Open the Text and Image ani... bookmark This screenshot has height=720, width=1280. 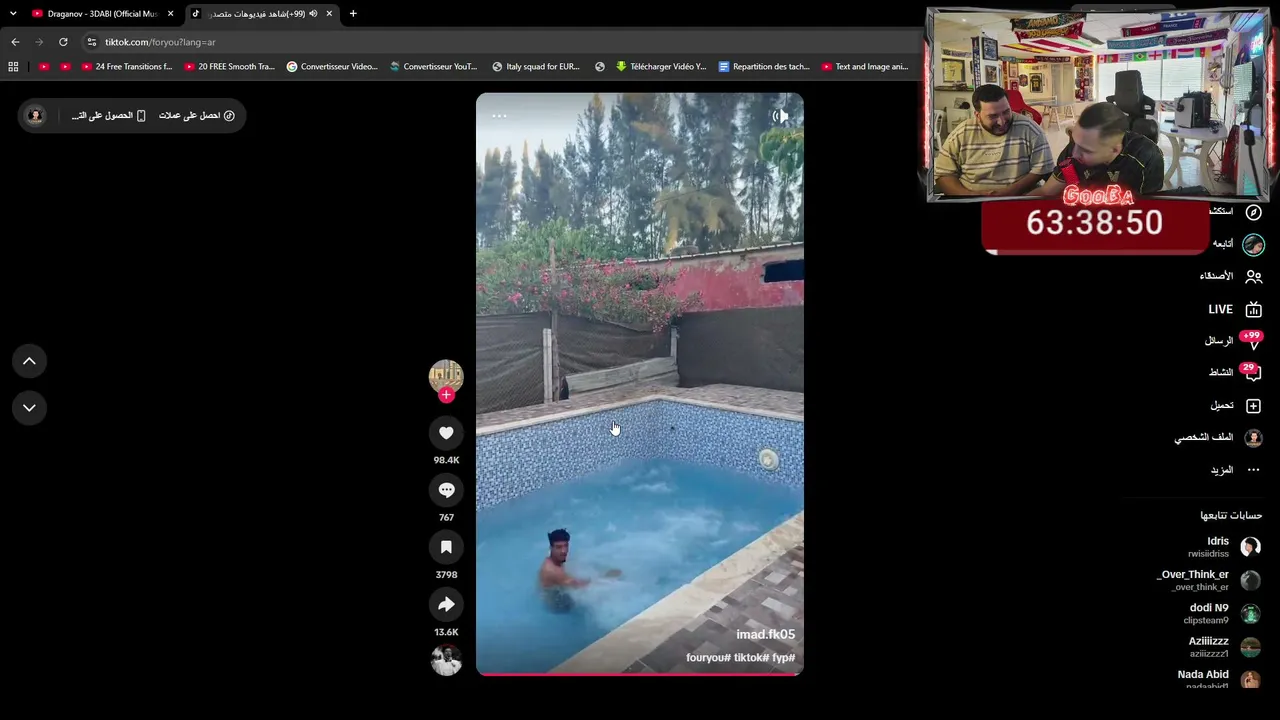pos(865,67)
